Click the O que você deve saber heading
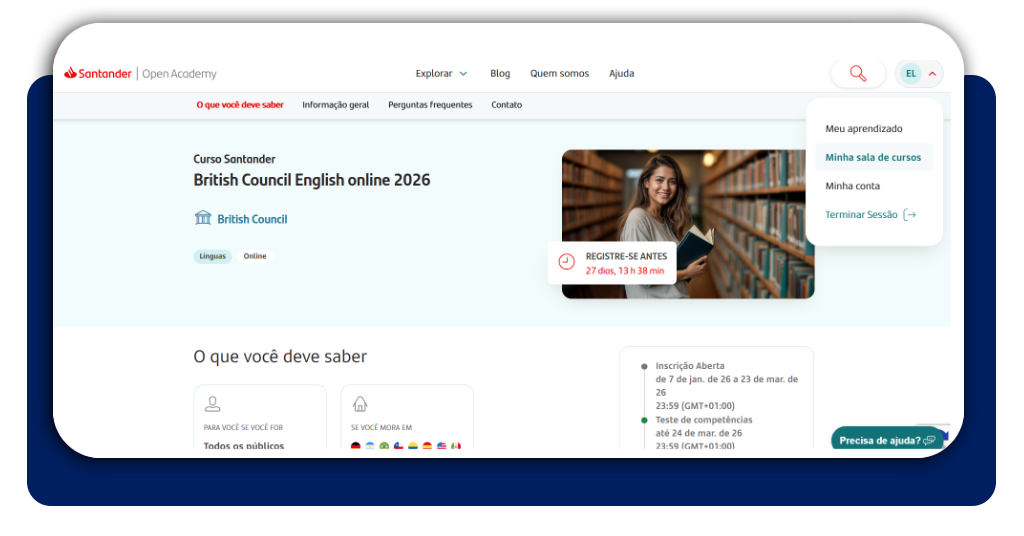This screenshot has width=1024, height=536. (280, 356)
